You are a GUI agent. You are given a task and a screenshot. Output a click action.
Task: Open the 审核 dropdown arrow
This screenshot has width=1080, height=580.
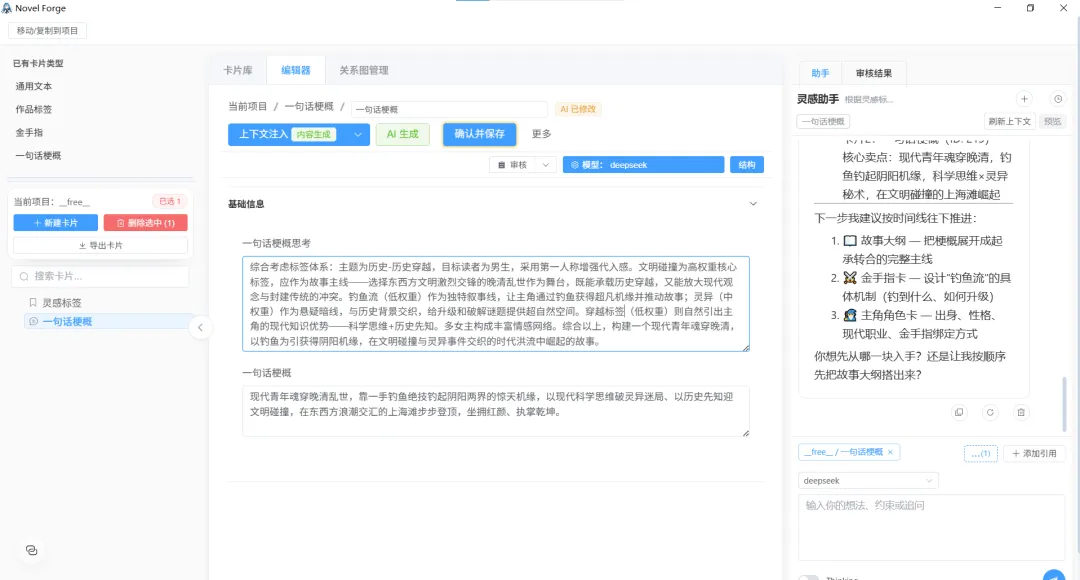[x=546, y=165]
